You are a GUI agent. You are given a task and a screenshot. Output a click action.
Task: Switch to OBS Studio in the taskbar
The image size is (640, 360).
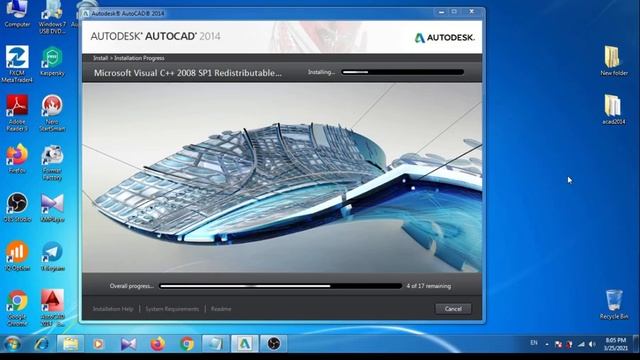pyautogui.click(x=274, y=344)
